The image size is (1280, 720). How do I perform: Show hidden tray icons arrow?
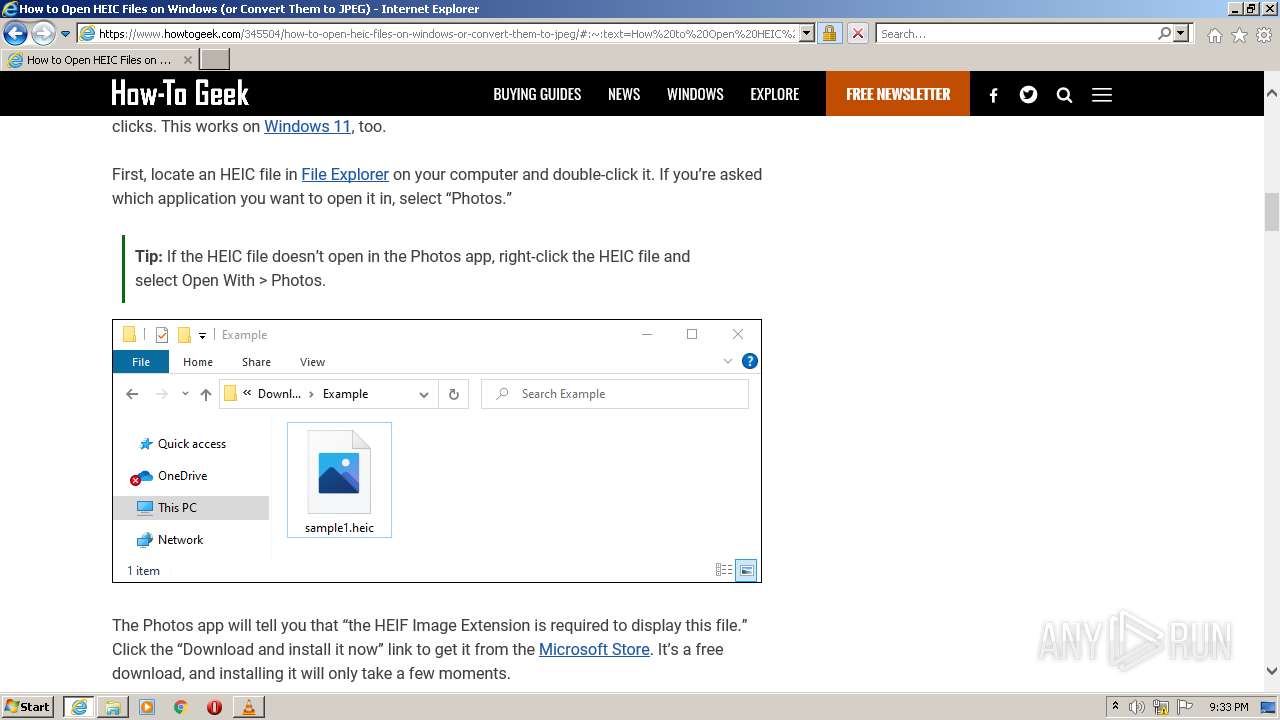coord(1115,707)
